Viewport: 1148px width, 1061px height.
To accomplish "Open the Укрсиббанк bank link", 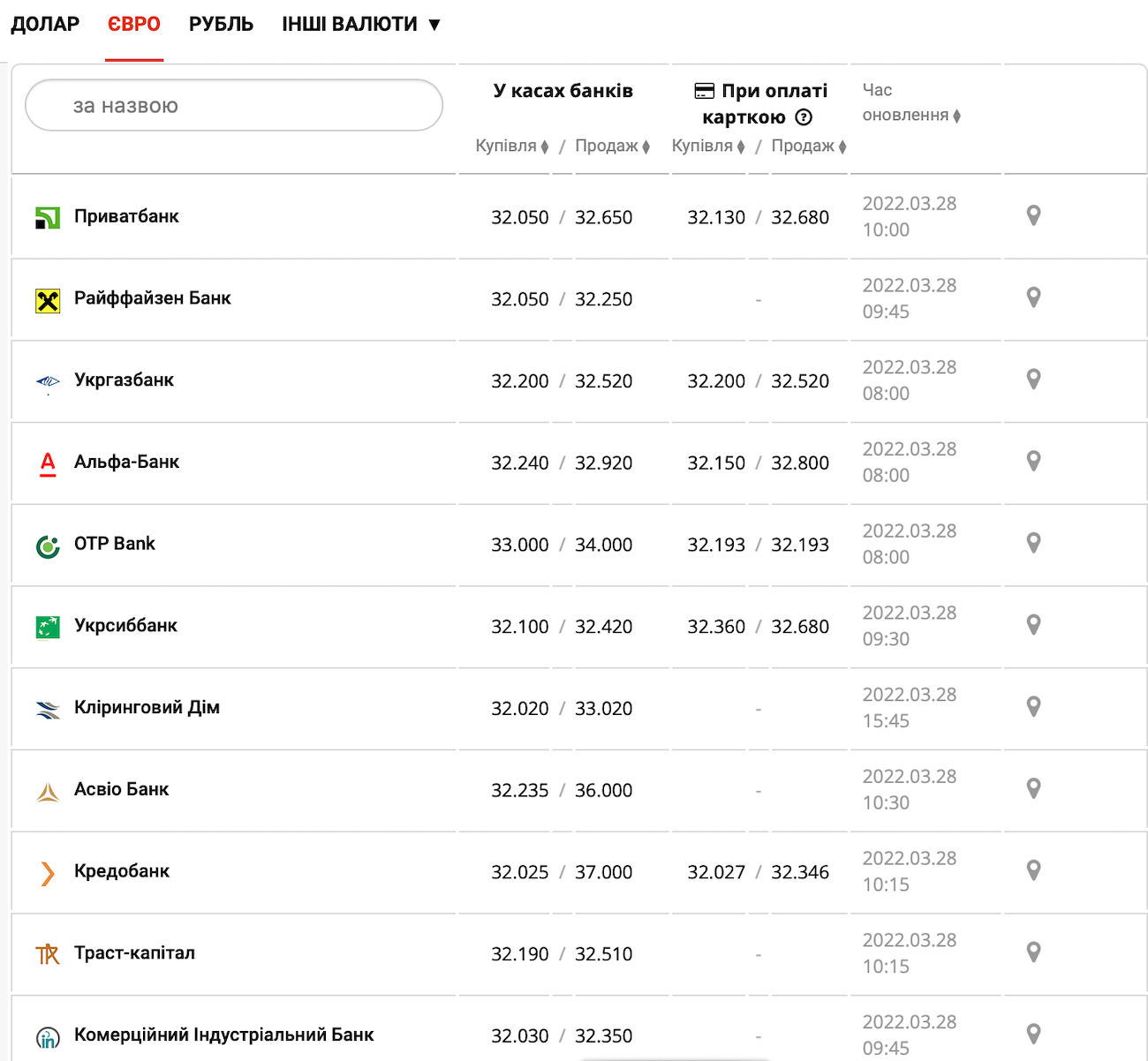I will click(x=125, y=626).
